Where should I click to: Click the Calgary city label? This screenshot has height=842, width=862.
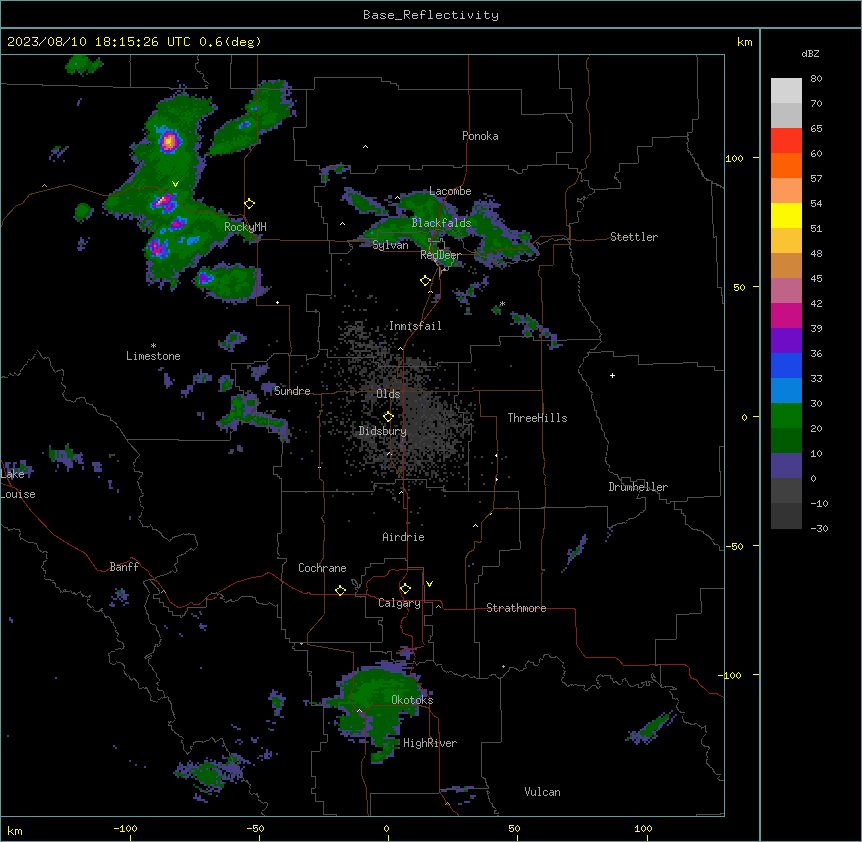click(399, 603)
